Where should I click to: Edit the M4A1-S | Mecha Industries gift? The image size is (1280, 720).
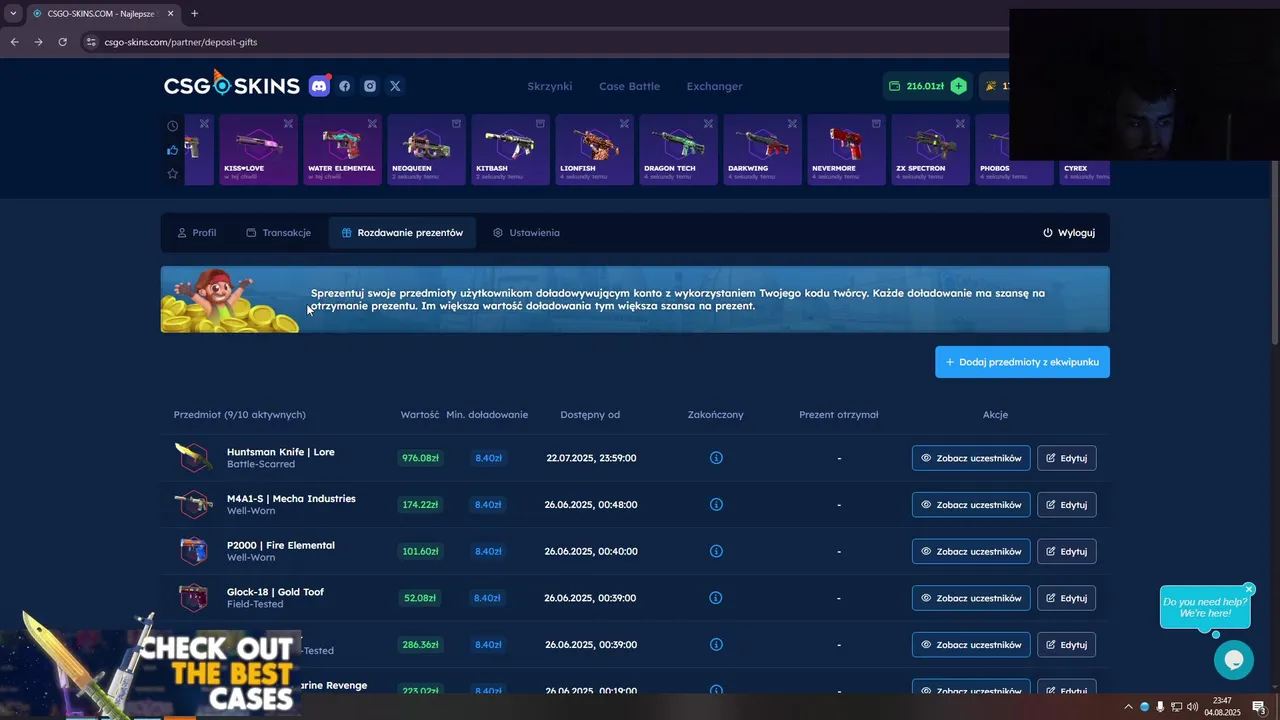pos(1066,505)
